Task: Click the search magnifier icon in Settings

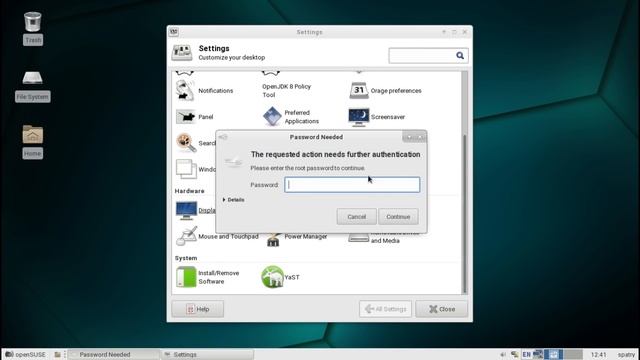Action: [460, 56]
